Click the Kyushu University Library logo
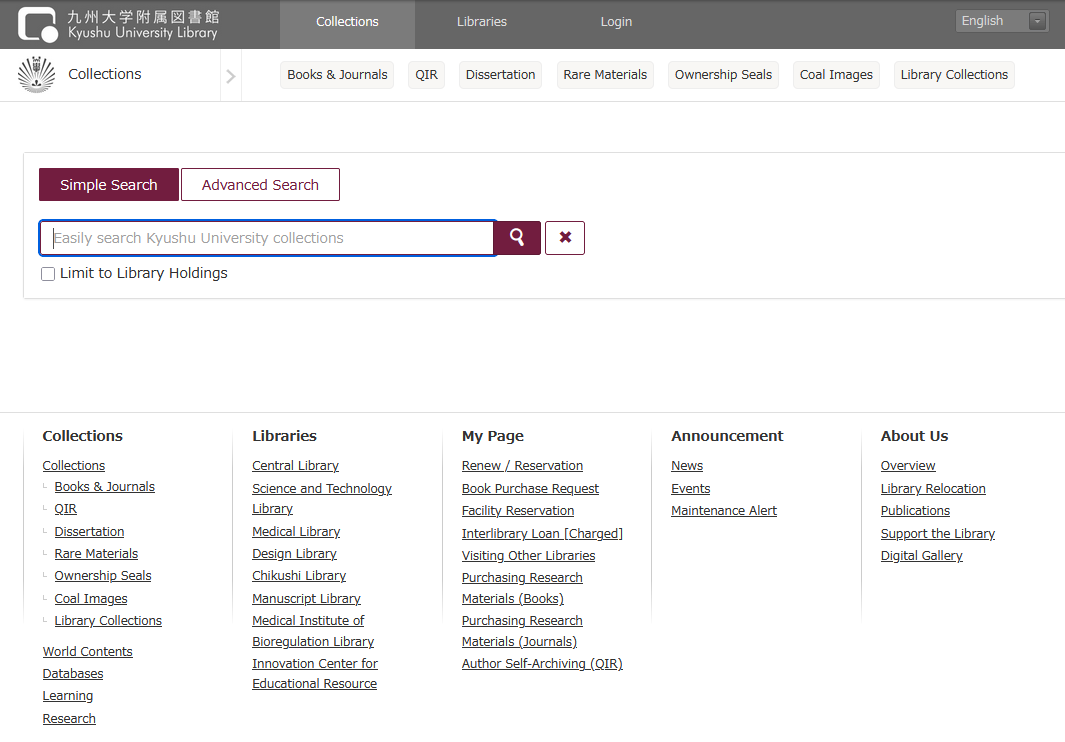 (x=118, y=24)
